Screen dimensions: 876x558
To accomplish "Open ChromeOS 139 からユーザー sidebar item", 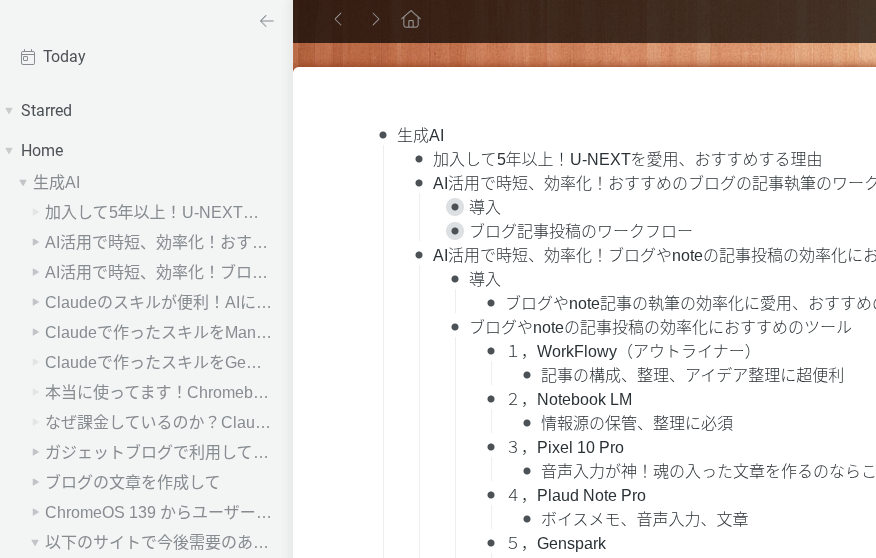I will pyautogui.click(x=158, y=512).
